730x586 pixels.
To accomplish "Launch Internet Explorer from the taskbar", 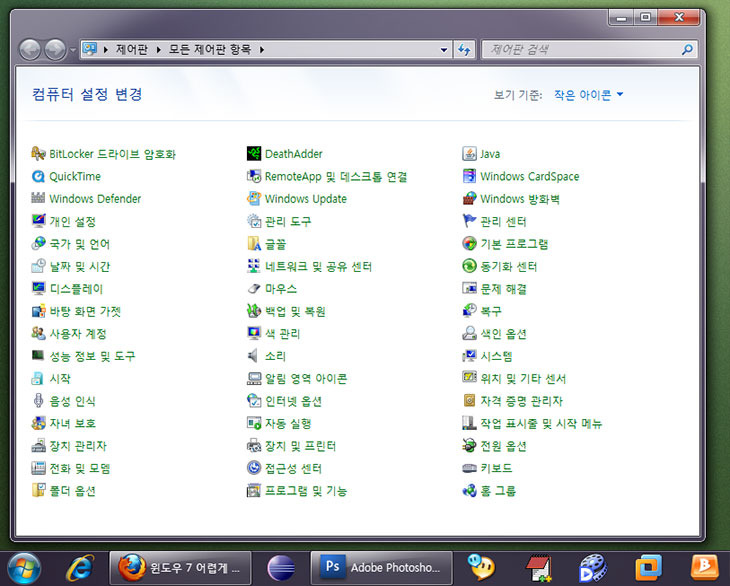I will click(x=80, y=568).
